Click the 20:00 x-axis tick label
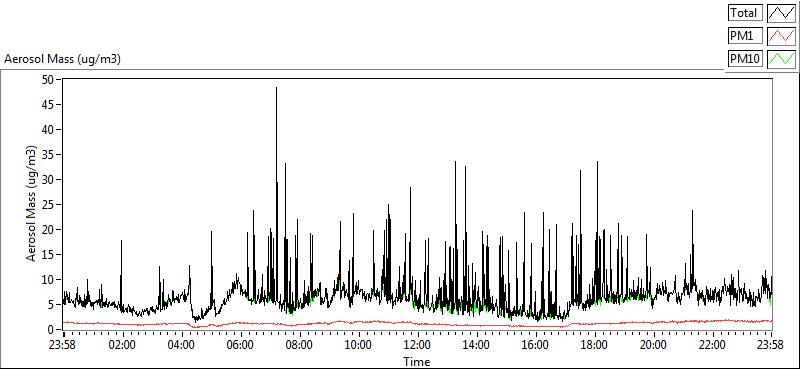 point(654,345)
